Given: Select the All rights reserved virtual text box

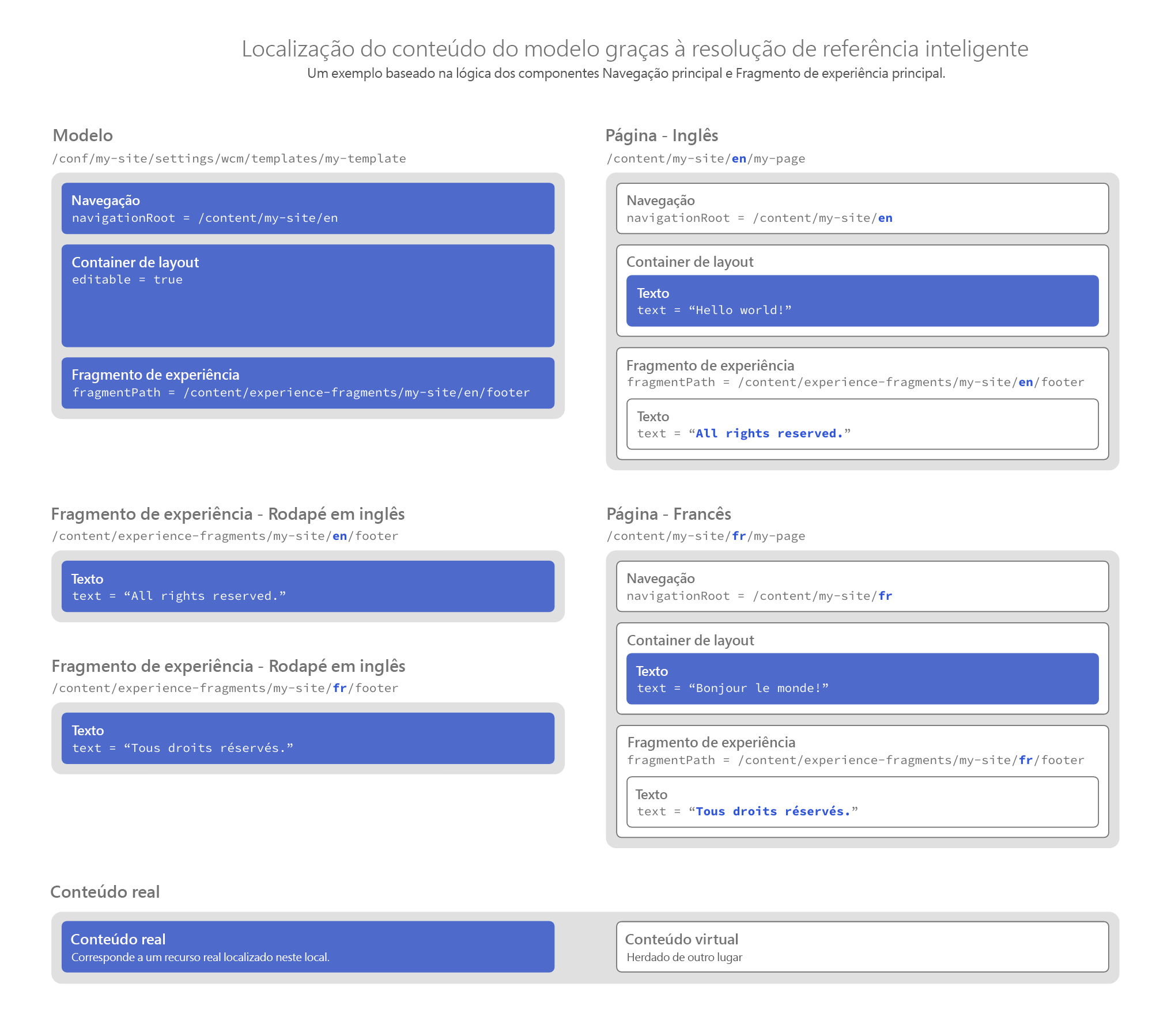Looking at the screenshot, I should point(862,424).
